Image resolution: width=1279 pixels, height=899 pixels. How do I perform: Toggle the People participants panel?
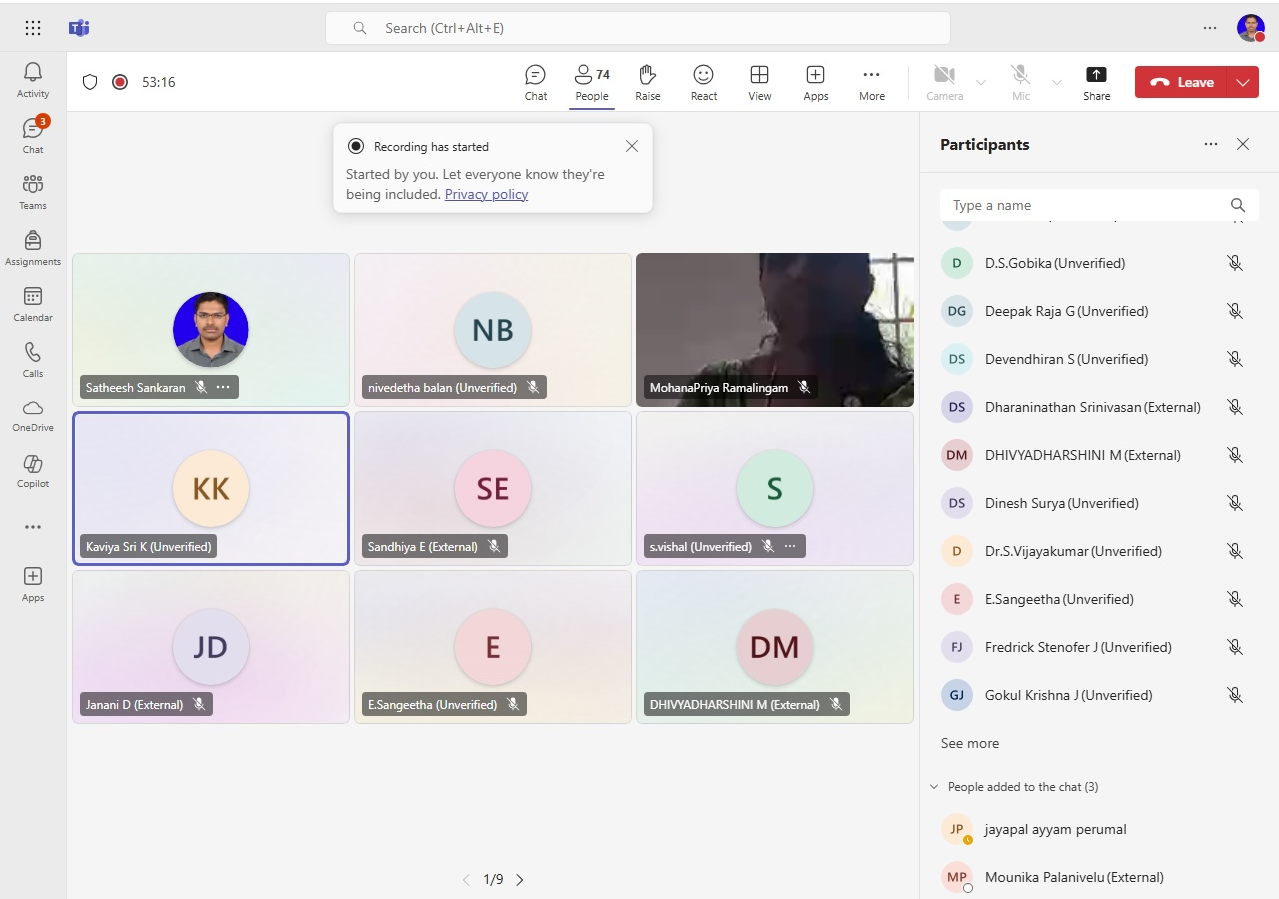pyautogui.click(x=591, y=82)
